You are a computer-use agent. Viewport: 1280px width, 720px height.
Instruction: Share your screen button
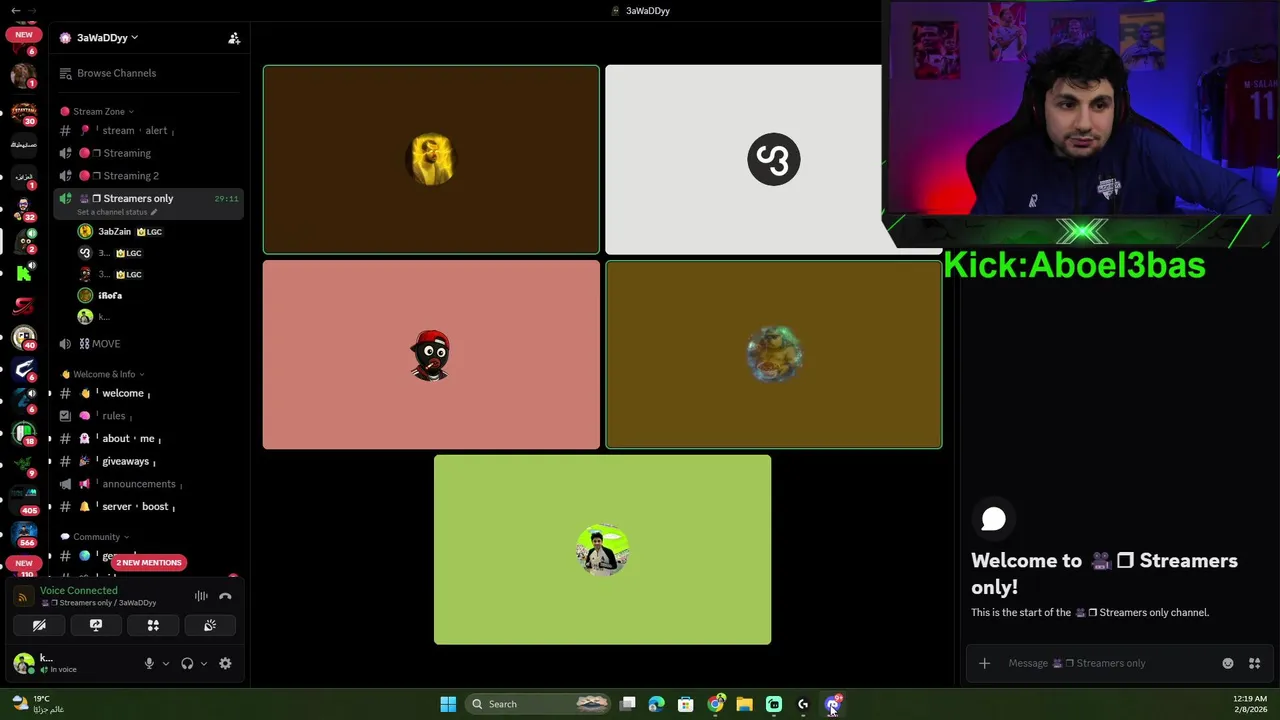[96, 625]
